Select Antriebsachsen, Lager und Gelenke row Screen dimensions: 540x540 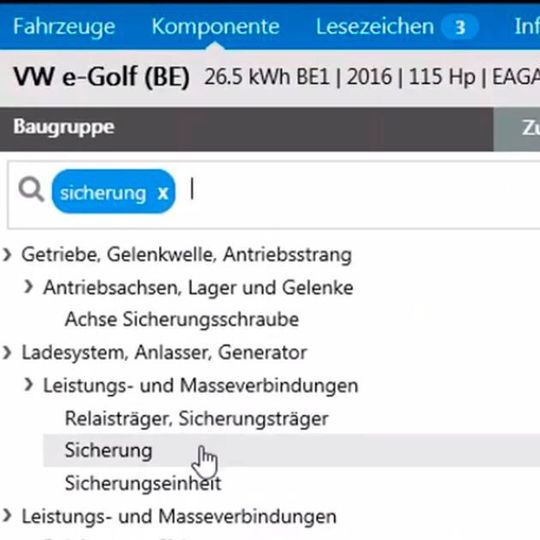coord(198,288)
